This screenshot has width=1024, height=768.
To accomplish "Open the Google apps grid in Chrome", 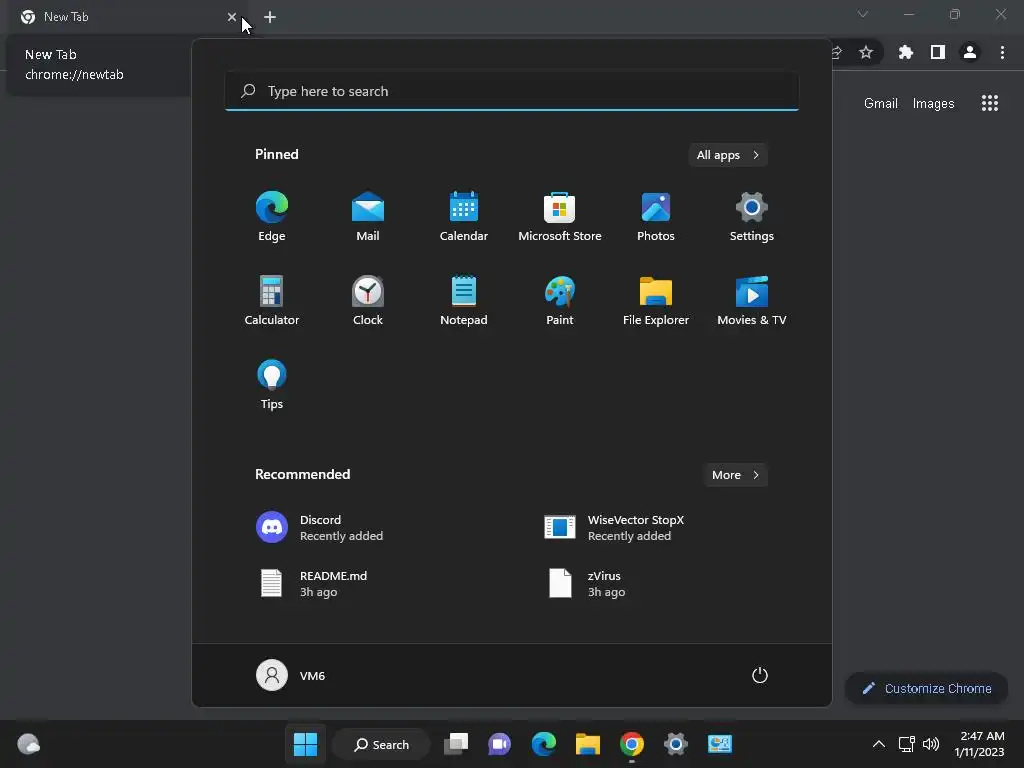I will (x=990, y=103).
